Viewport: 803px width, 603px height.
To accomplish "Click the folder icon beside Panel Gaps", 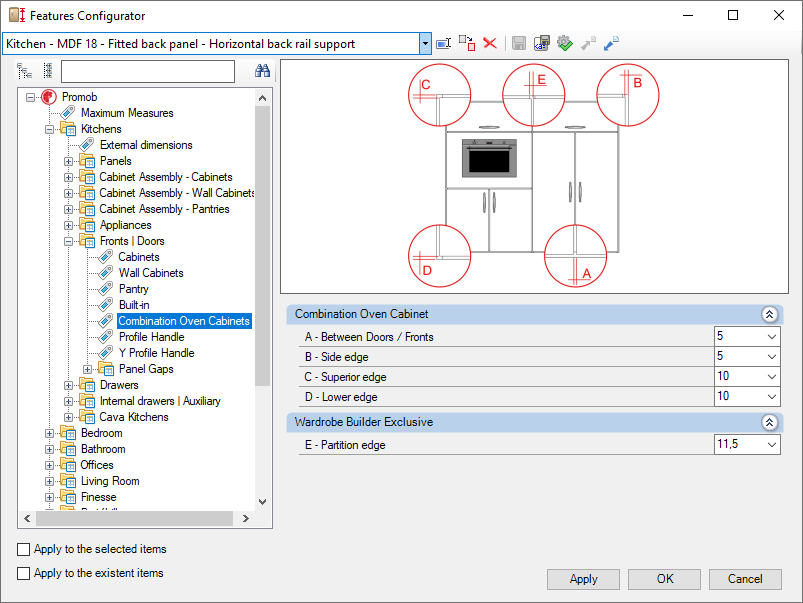I will [x=106, y=369].
